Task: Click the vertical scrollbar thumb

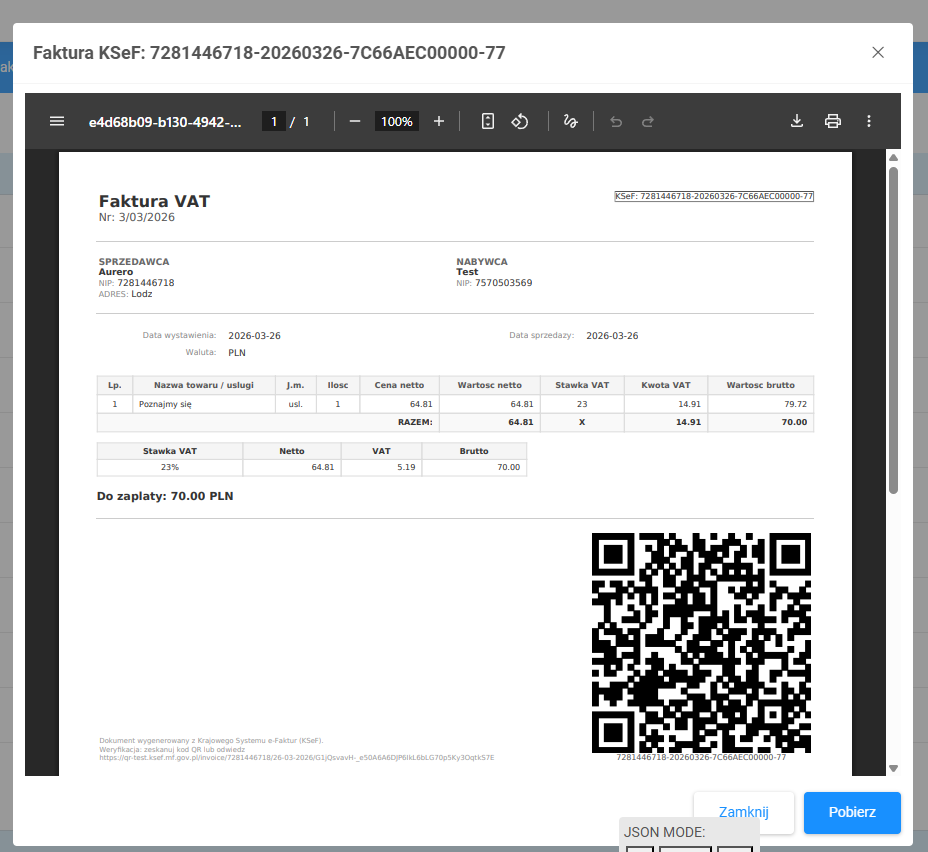Action: click(x=894, y=330)
